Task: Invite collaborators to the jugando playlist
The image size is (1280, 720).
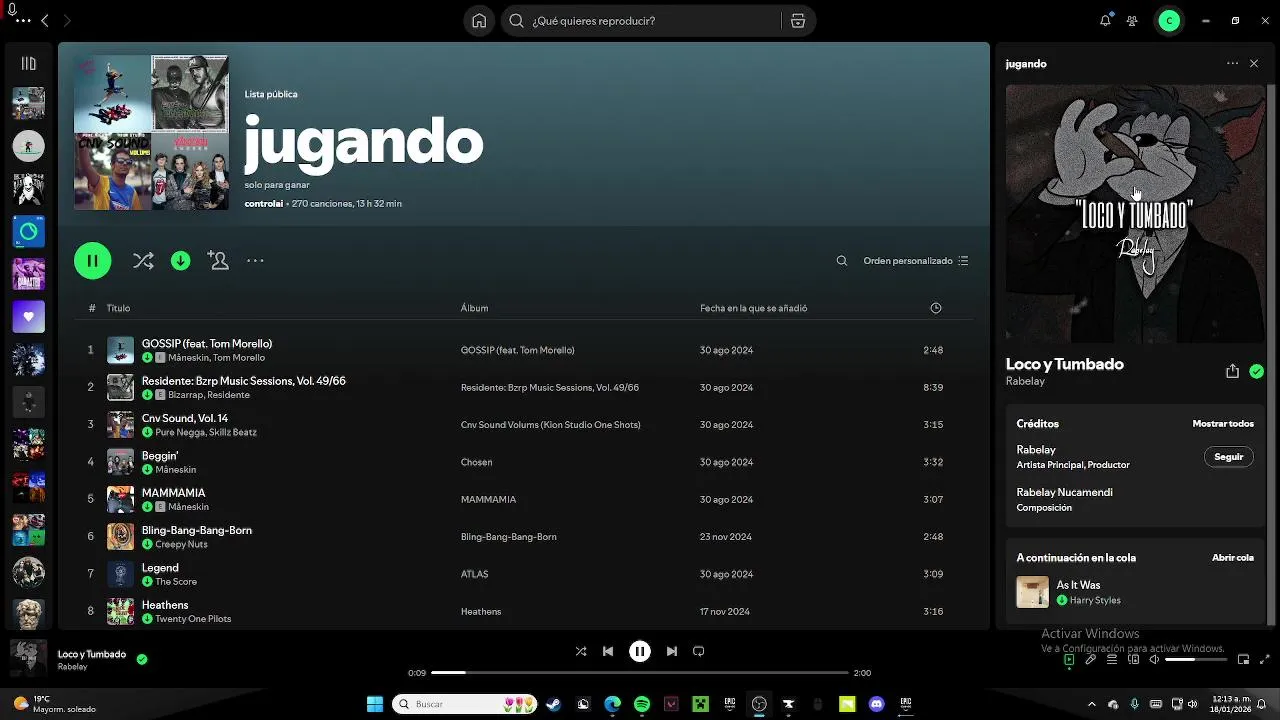Action: [218, 260]
